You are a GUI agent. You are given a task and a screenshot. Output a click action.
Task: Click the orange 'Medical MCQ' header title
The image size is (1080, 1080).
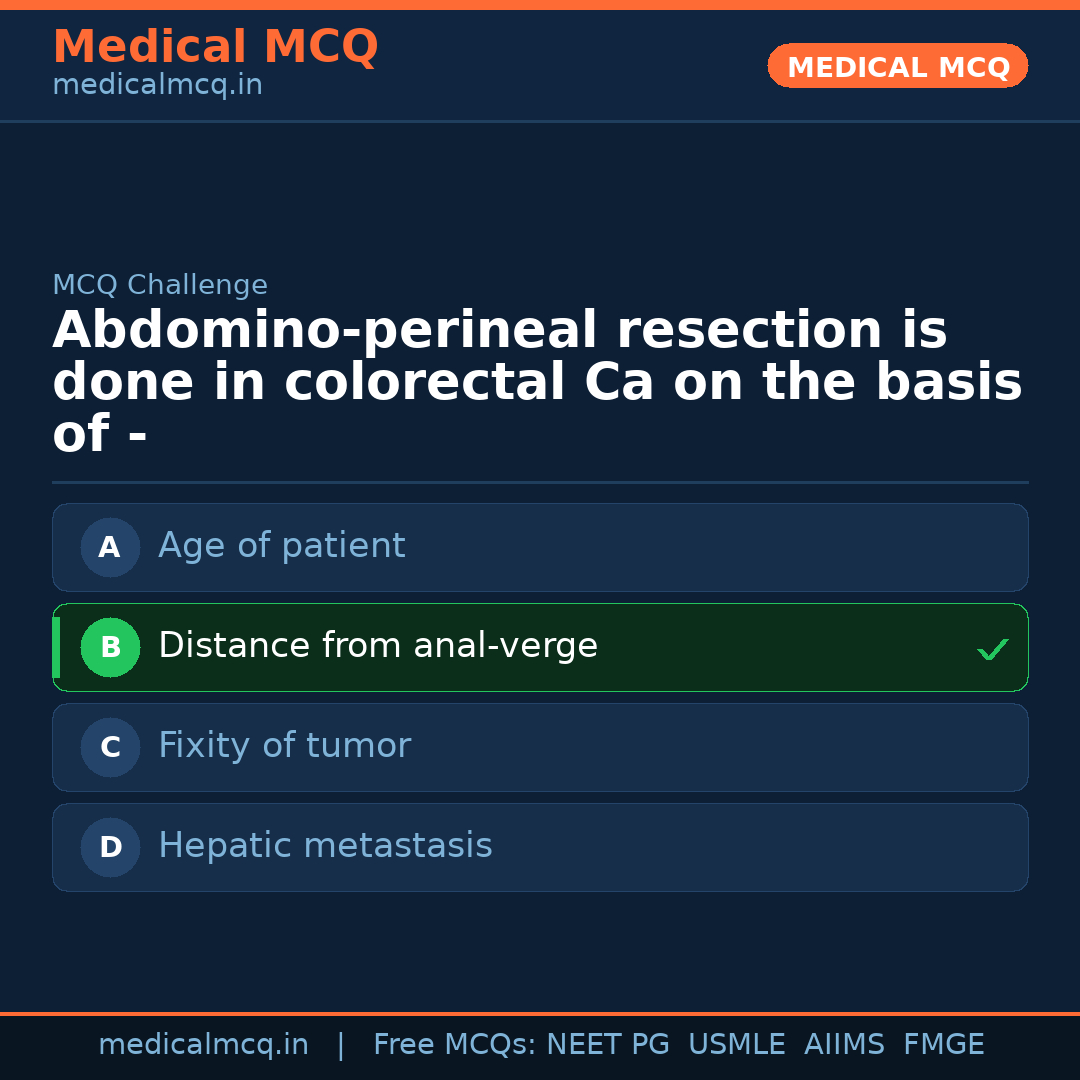click(215, 47)
